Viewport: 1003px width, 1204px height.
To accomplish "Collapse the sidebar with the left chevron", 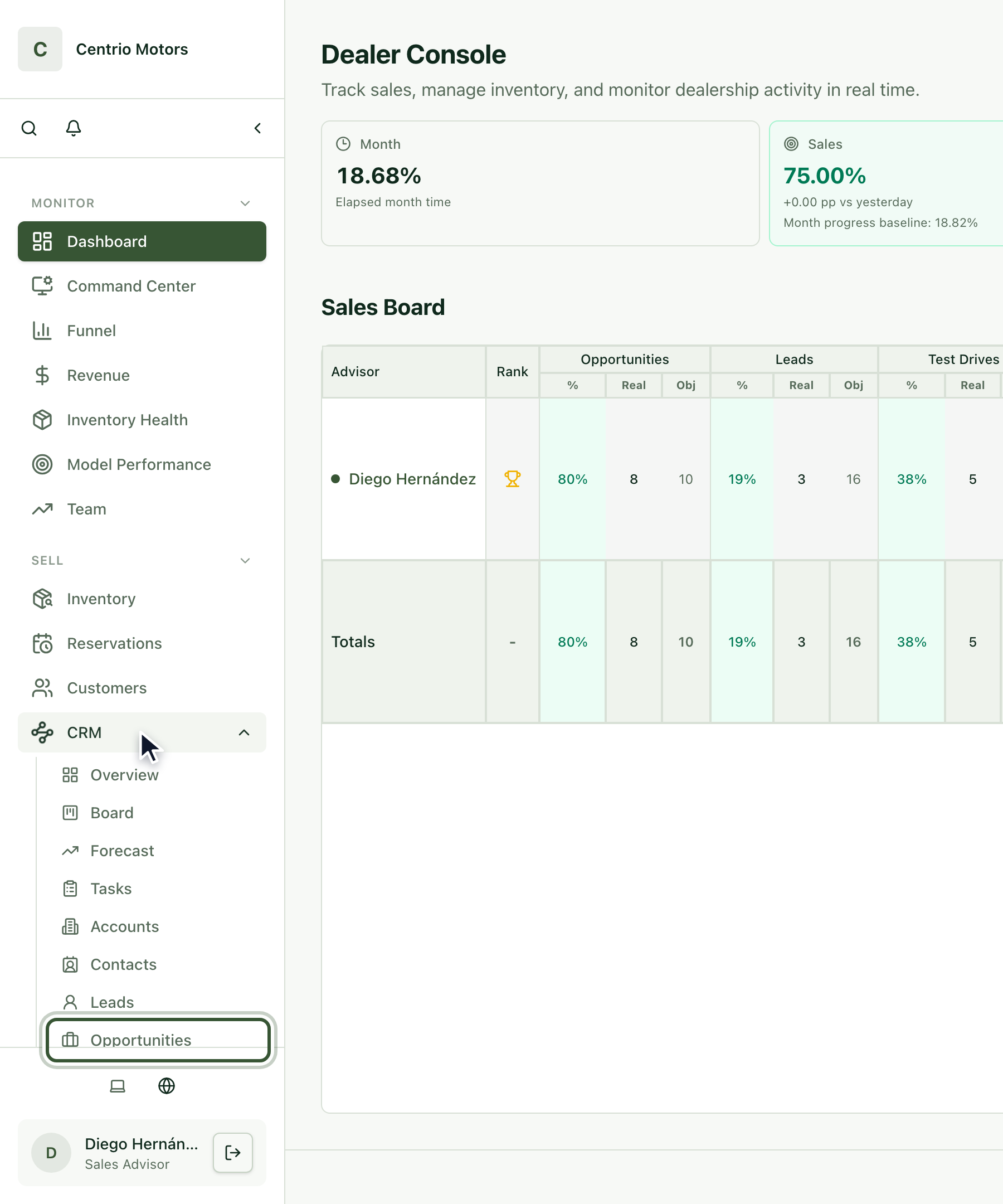I will (257, 128).
